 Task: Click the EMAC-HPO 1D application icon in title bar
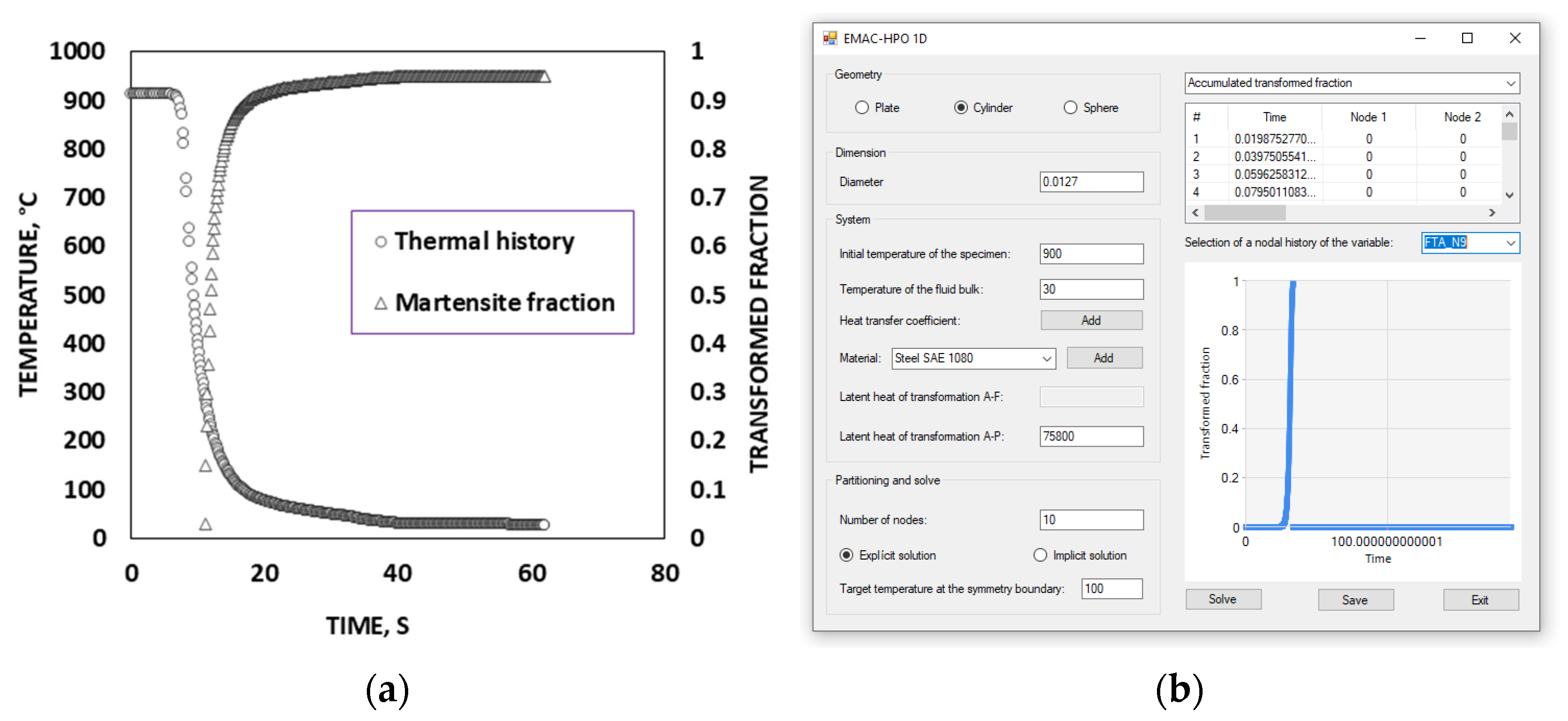coord(831,38)
